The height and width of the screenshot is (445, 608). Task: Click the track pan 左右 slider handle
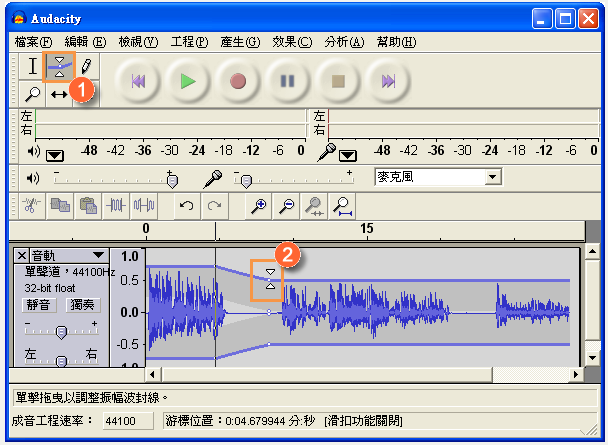click(61, 361)
